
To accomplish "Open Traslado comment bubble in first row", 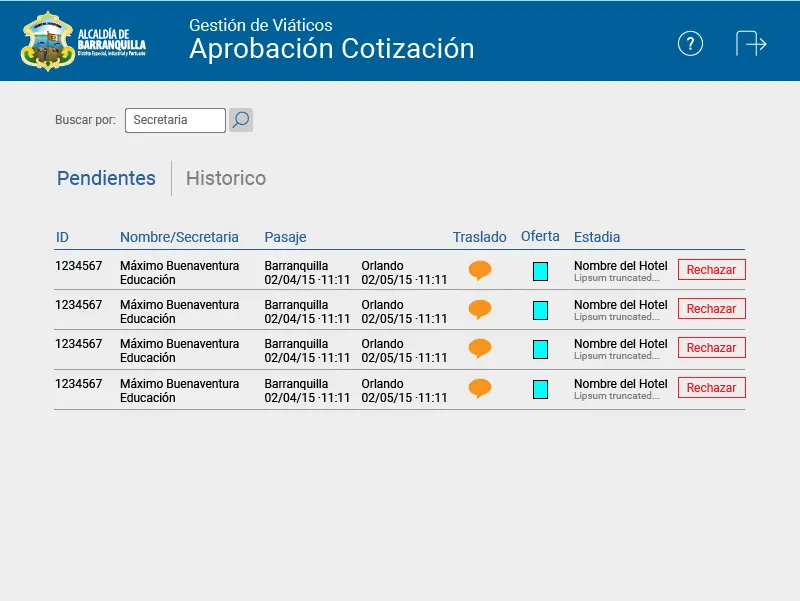I will [x=480, y=270].
